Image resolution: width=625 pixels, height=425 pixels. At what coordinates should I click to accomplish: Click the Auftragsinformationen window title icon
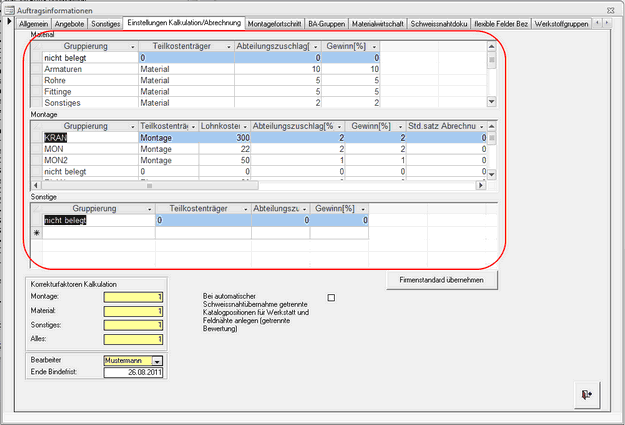(9, 8)
